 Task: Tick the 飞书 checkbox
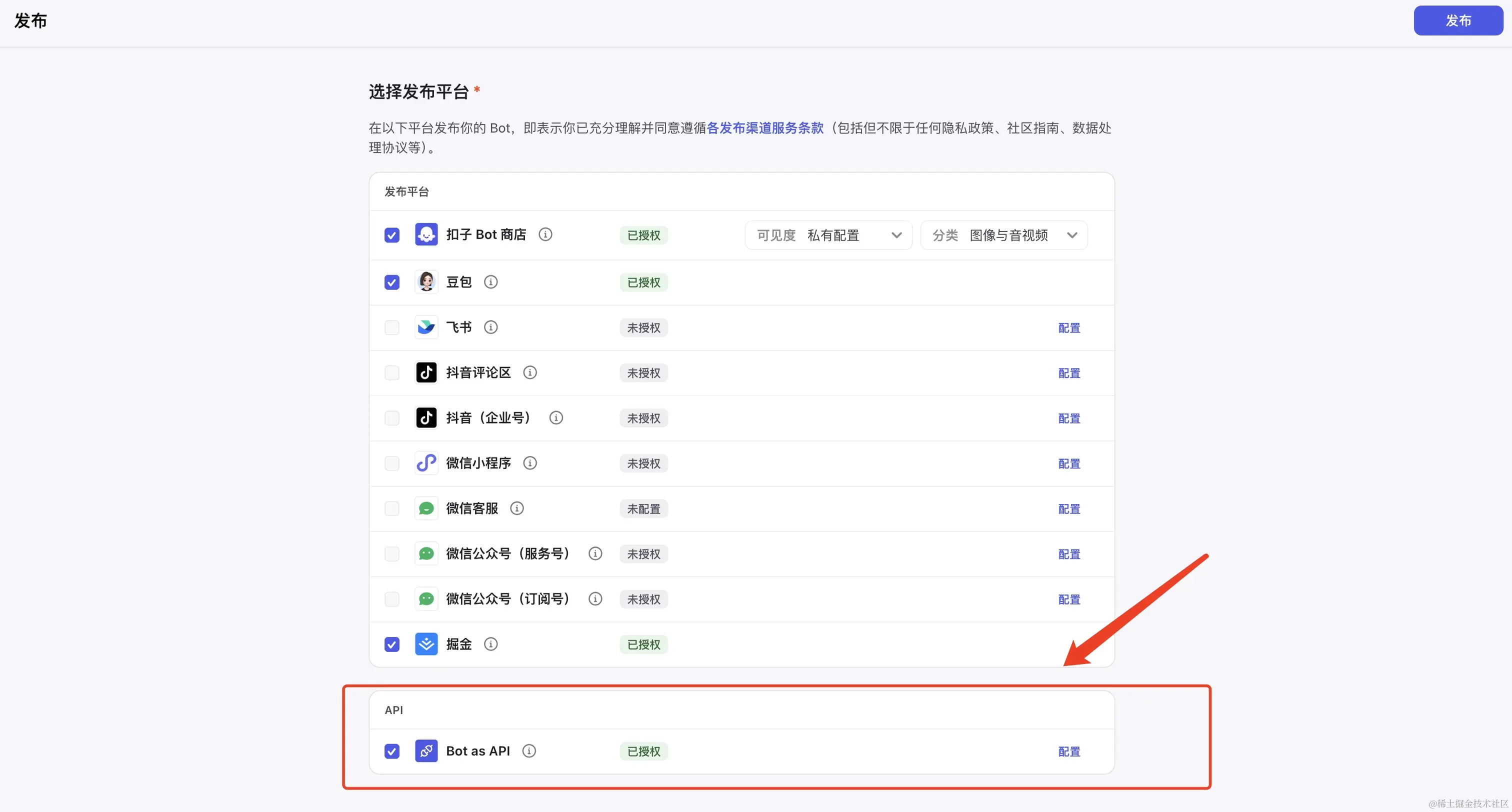click(391, 327)
